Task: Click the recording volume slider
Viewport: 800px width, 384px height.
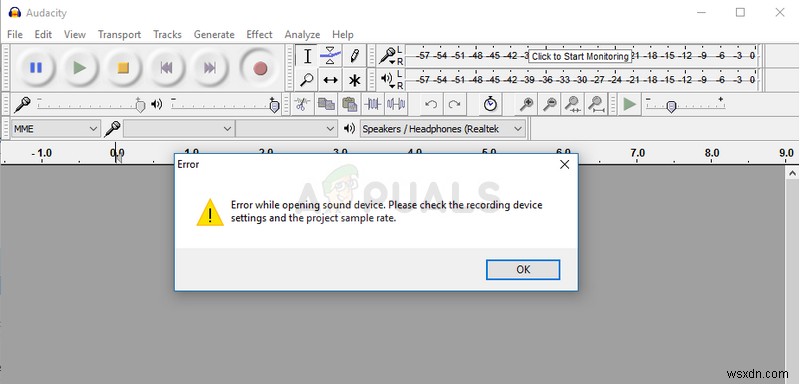Action: pyautogui.click(x=91, y=105)
